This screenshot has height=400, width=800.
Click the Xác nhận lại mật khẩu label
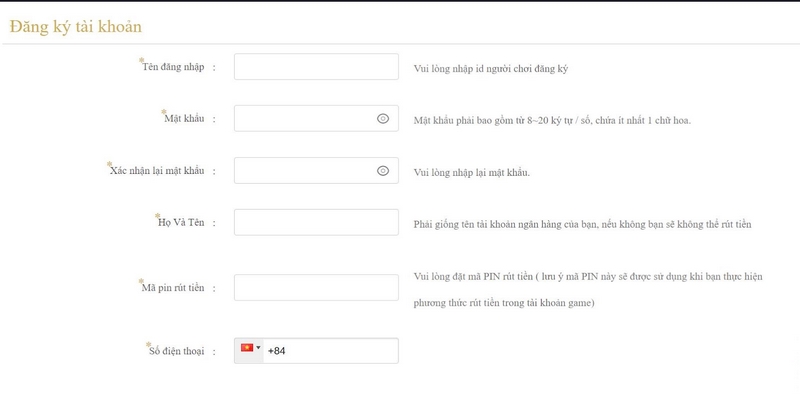pos(157,171)
